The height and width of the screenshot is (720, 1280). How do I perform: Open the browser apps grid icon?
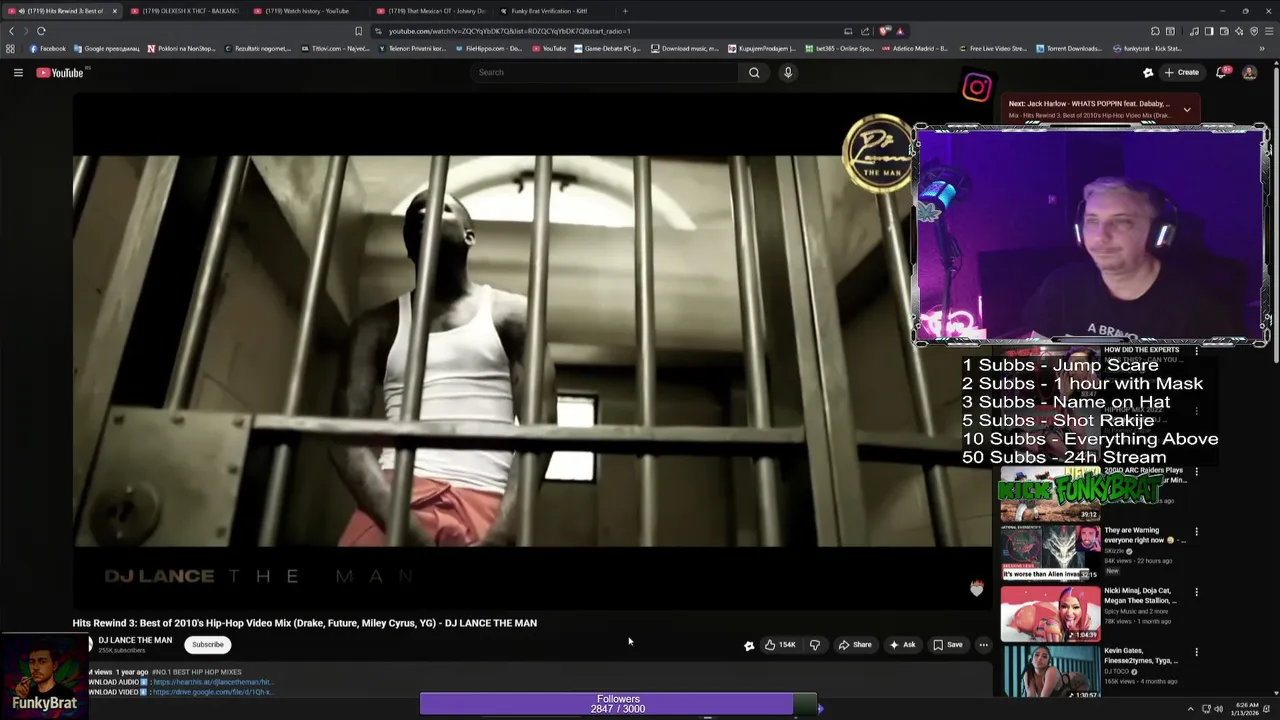(x=10, y=48)
